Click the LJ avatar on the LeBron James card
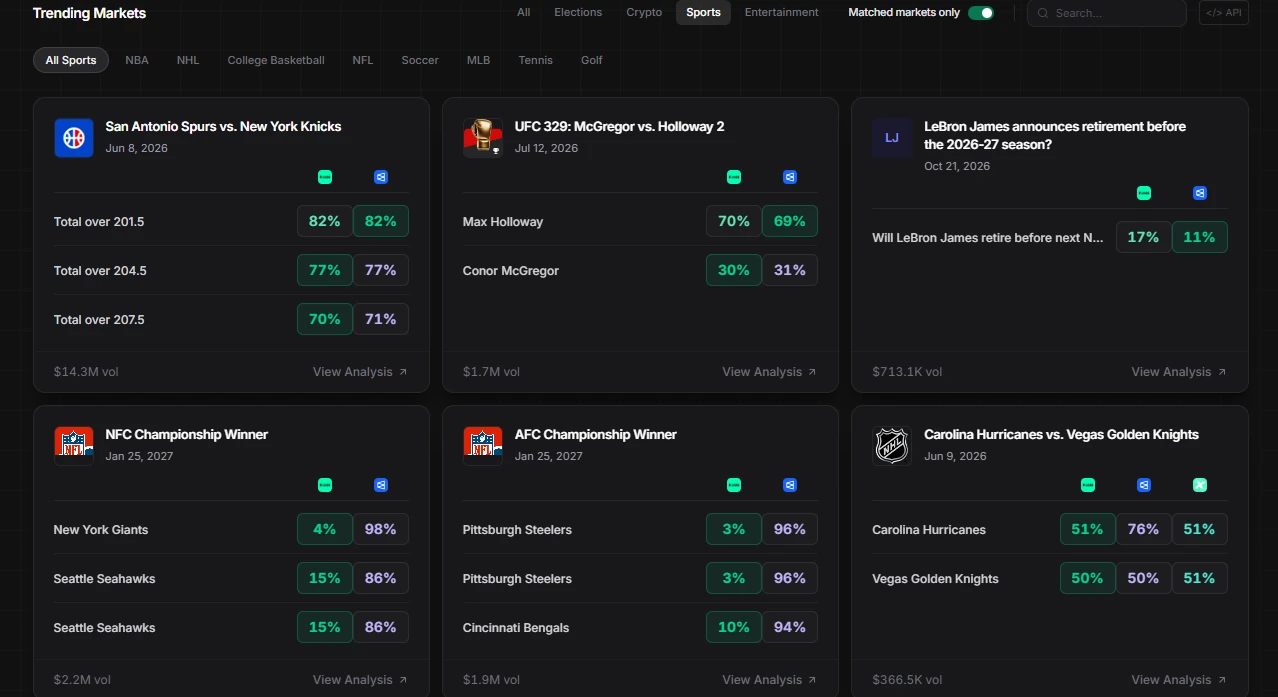 892,138
